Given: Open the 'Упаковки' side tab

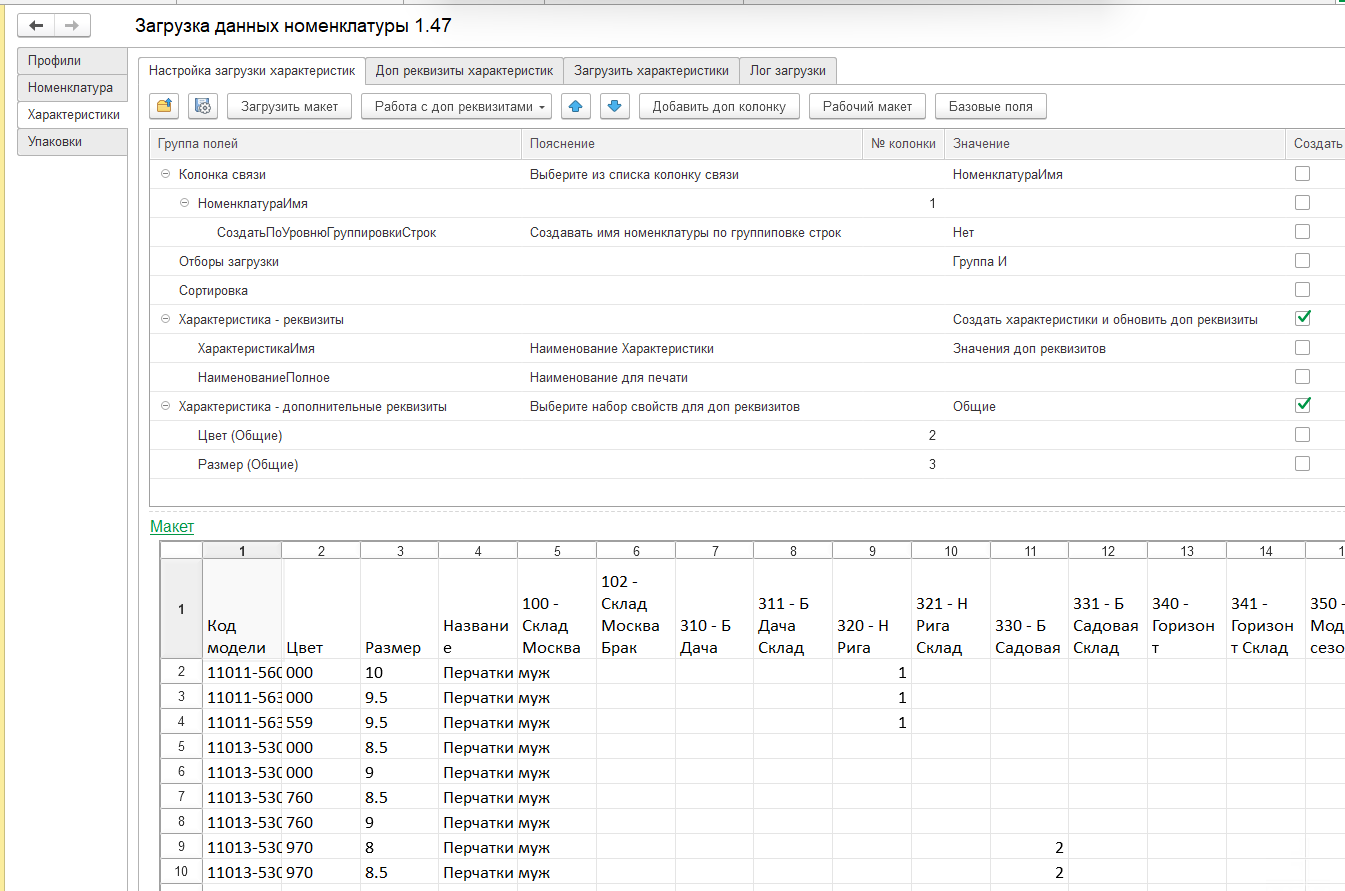Looking at the screenshot, I should [x=55, y=142].
